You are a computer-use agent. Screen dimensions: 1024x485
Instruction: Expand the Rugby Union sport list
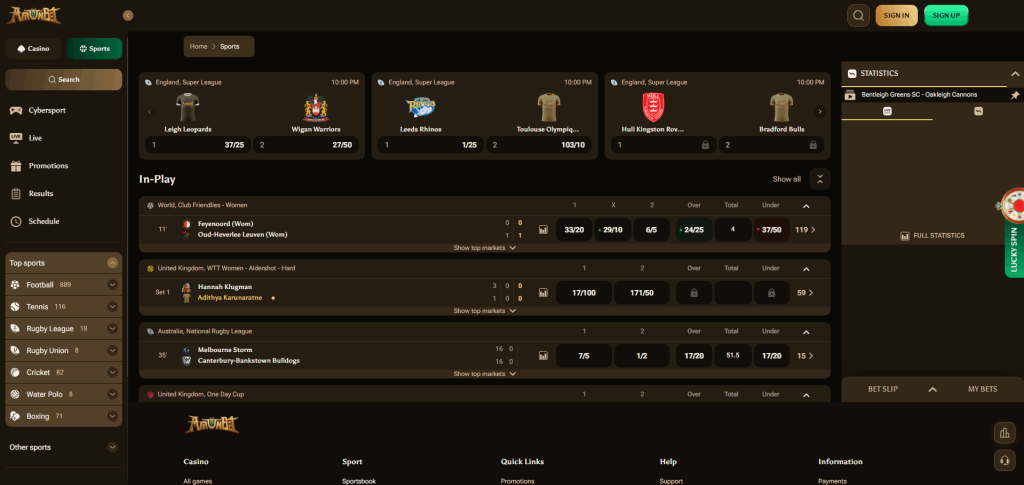pyautogui.click(x=112, y=351)
